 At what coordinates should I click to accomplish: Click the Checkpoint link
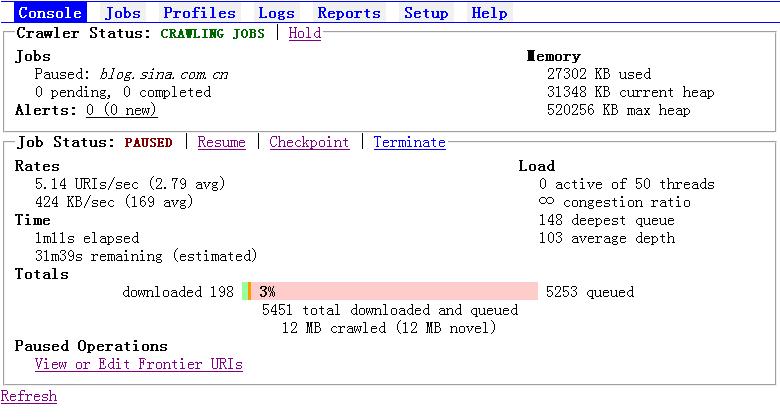[x=309, y=142]
